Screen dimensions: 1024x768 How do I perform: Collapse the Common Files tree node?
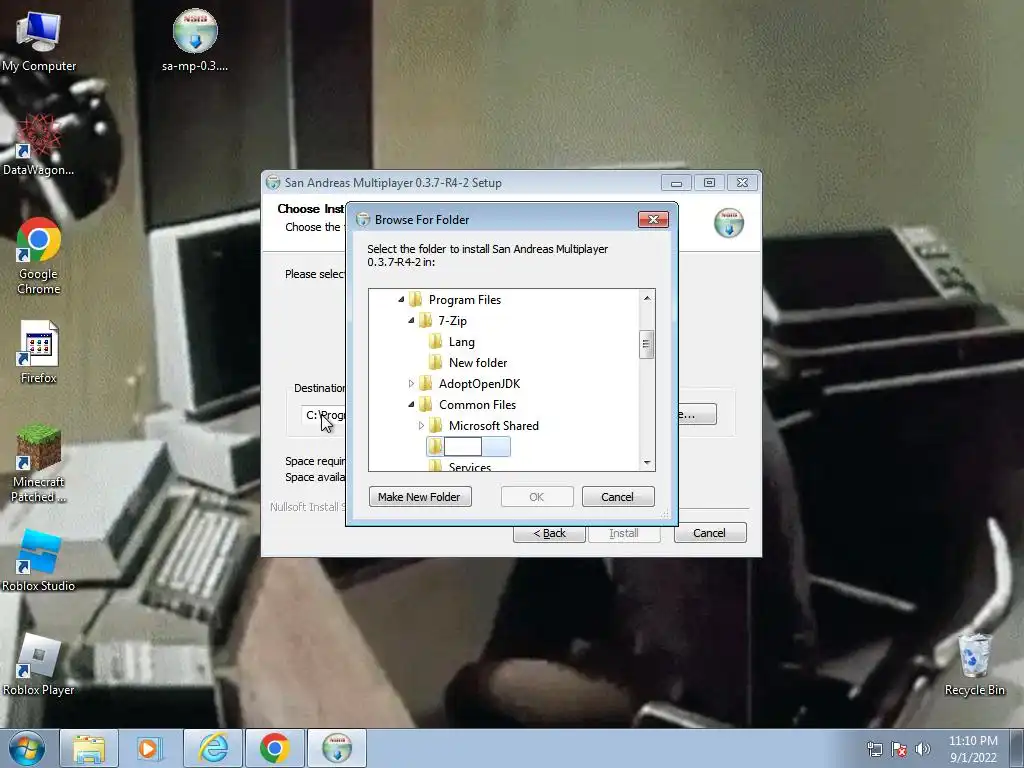[x=411, y=404]
